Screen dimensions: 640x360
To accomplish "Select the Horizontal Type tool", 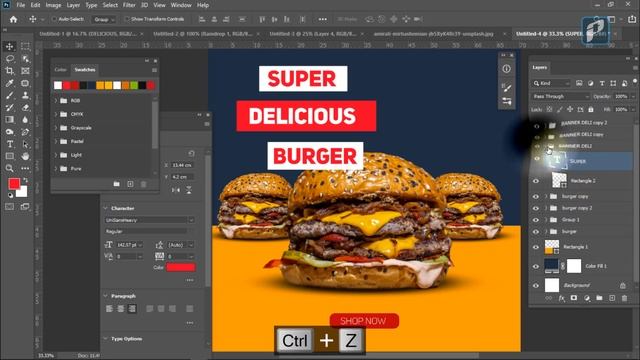I will coord(9,144).
